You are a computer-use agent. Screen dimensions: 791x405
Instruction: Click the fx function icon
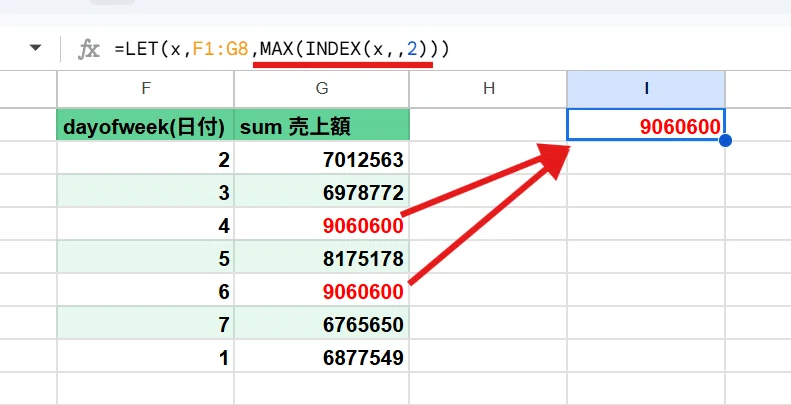pos(89,50)
